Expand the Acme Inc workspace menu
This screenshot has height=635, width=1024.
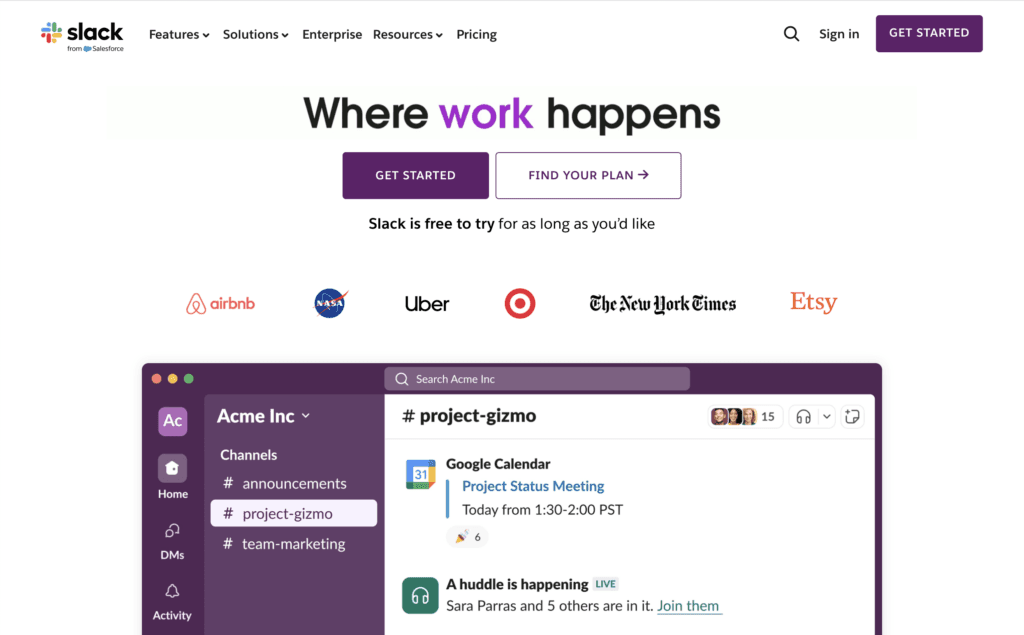[x=263, y=416]
